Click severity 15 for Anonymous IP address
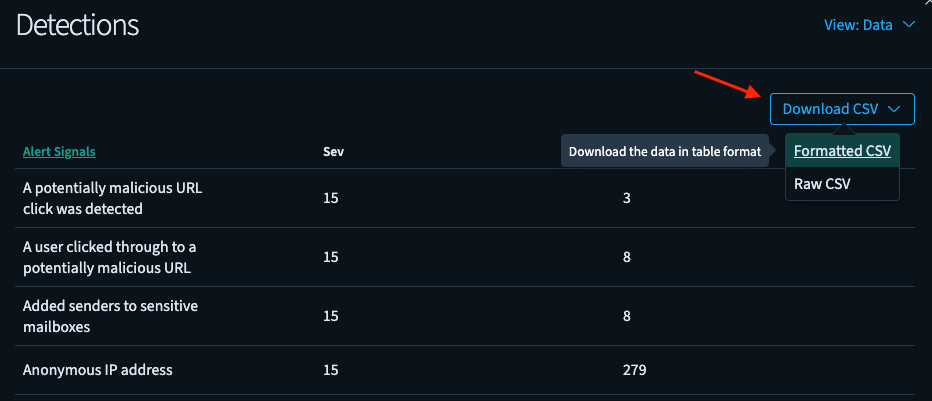 pyautogui.click(x=331, y=370)
